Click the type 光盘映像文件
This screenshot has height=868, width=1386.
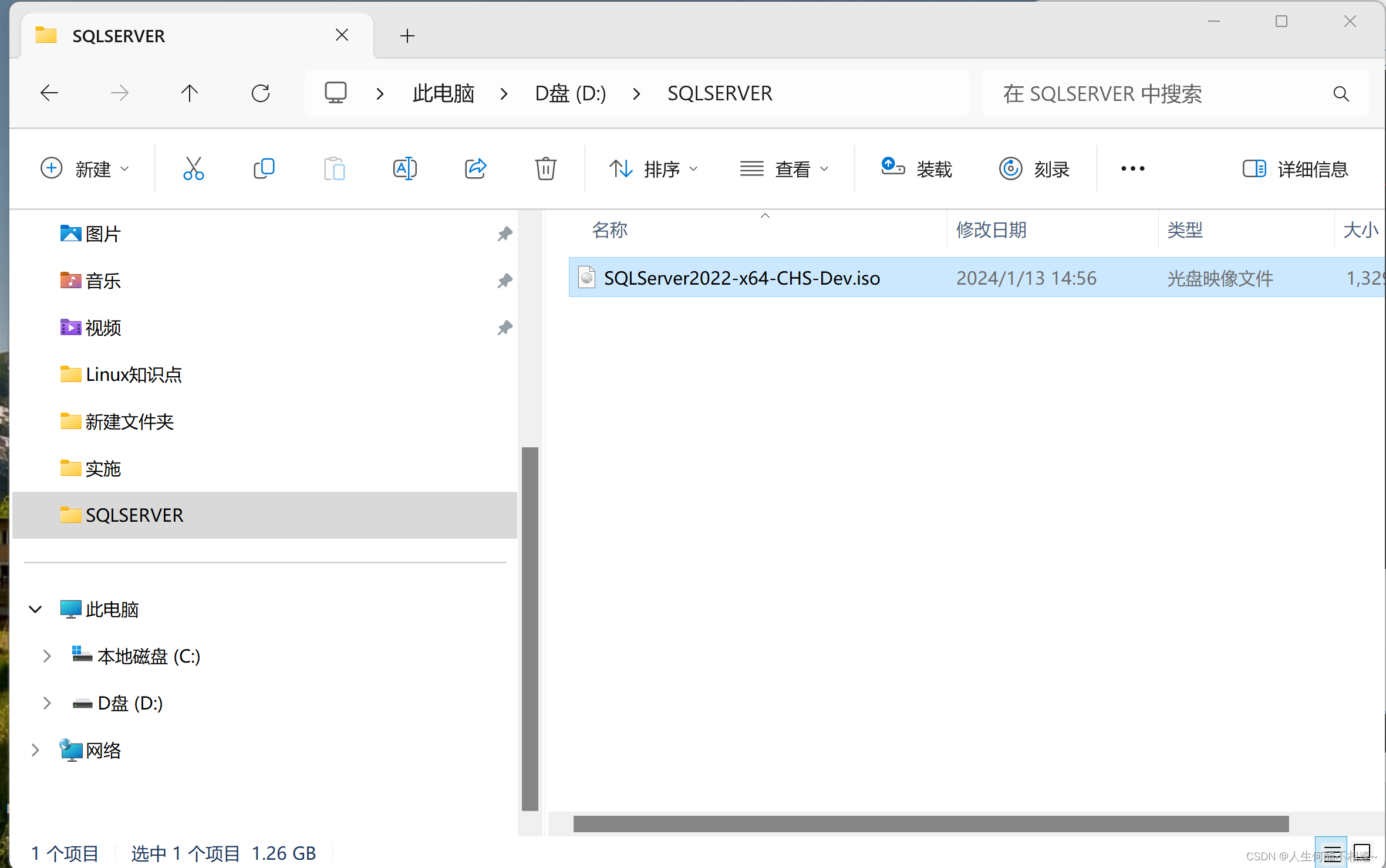point(1220,278)
